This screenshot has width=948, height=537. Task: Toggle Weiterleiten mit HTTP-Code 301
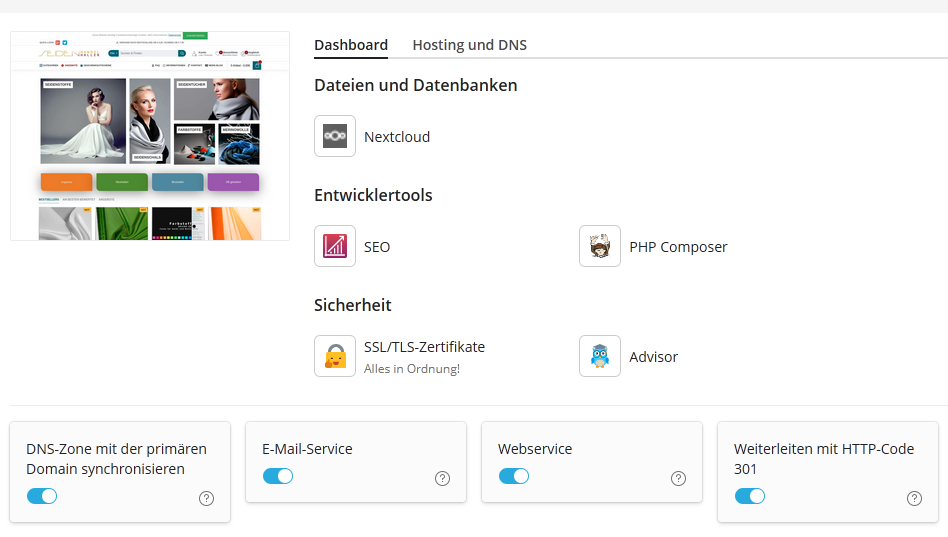(750, 496)
